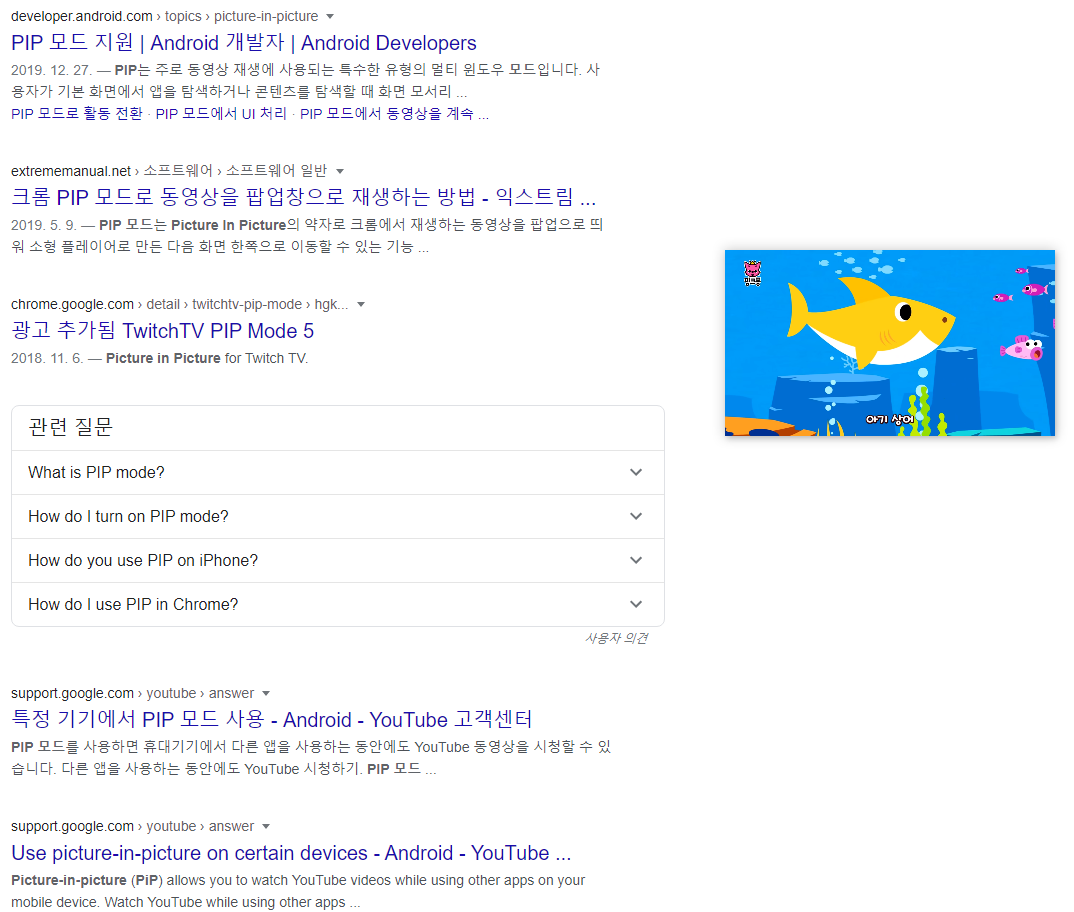The image size is (1074, 912).
Task: Open dropdown arrow beside support.google.com breadcrumb above 'Use picture-in-picture'
Action: pos(266,827)
